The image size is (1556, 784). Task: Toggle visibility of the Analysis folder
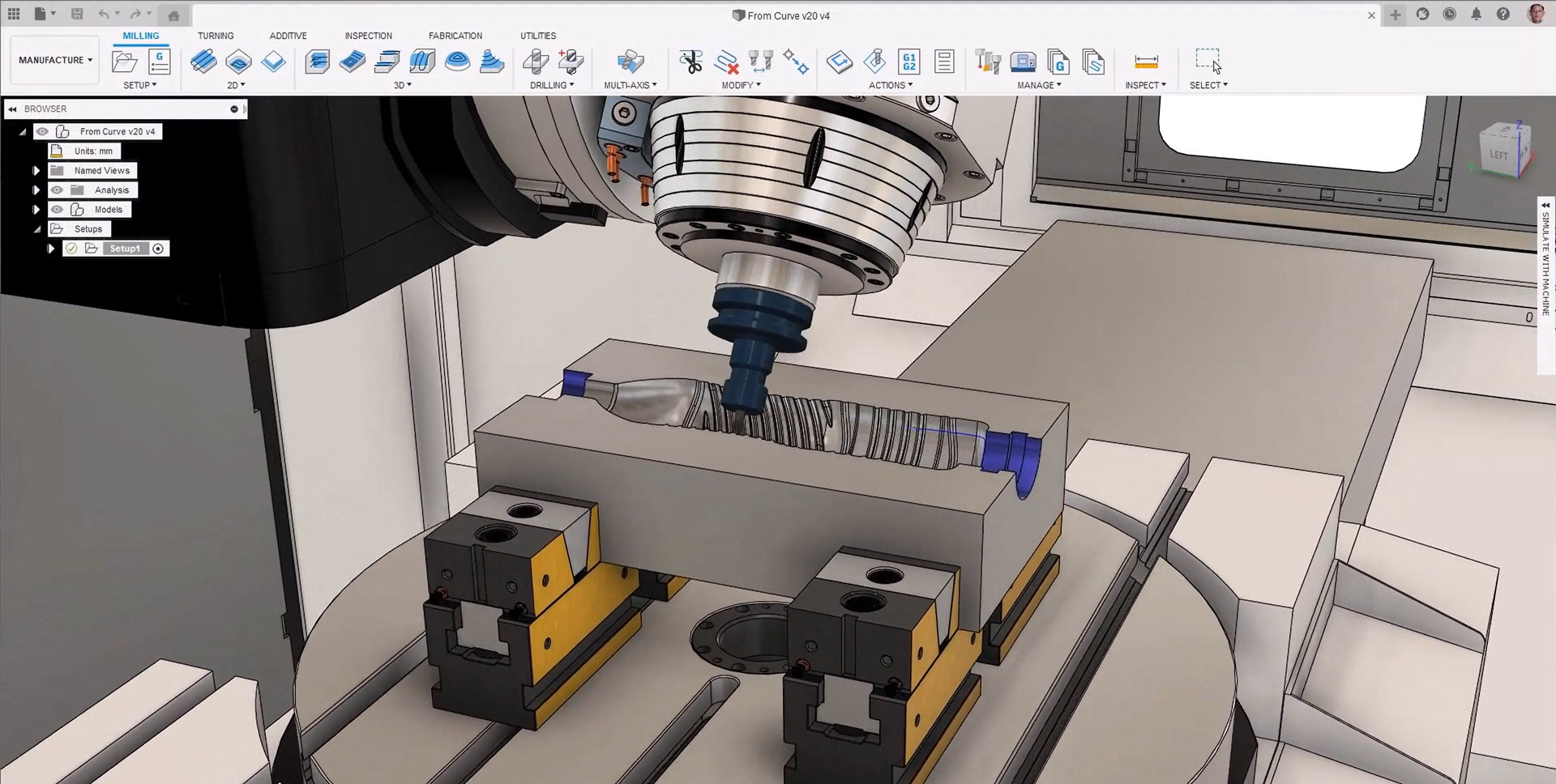(x=57, y=190)
